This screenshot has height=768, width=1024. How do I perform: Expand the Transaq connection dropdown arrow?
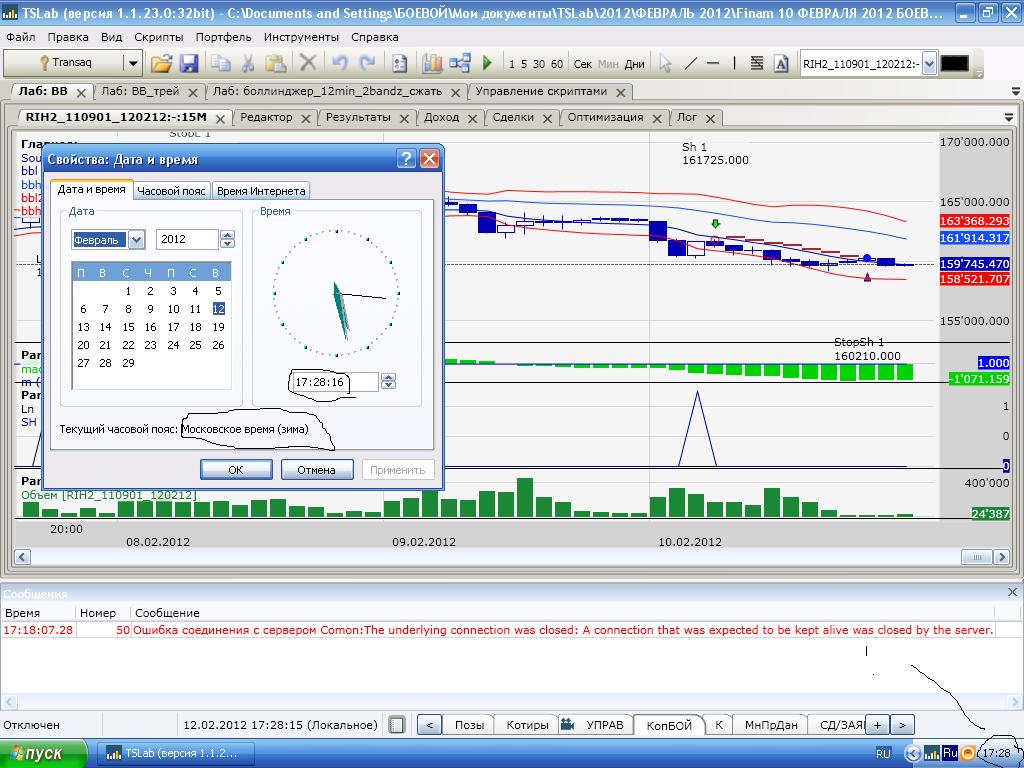(x=132, y=63)
